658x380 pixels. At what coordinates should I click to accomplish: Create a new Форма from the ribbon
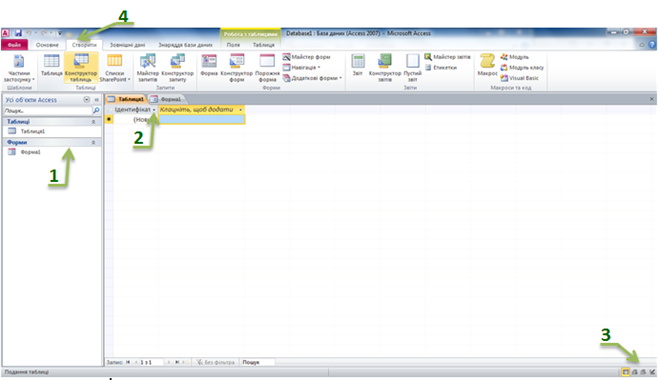pyautogui.click(x=209, y=65)
